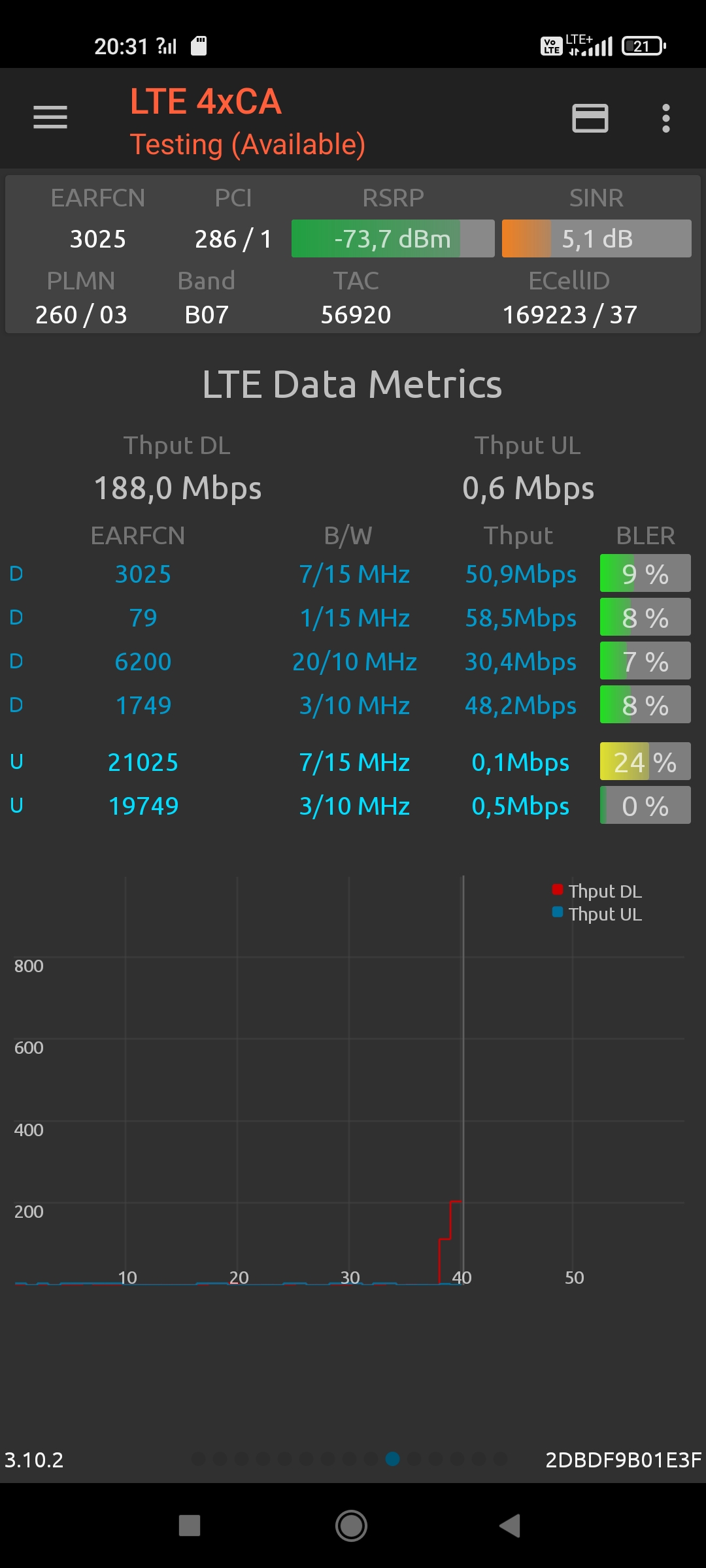This screenshot has height=1568, width=706.
Task: Open the three-dot overflow menu
Action: (x=665, y=118)
